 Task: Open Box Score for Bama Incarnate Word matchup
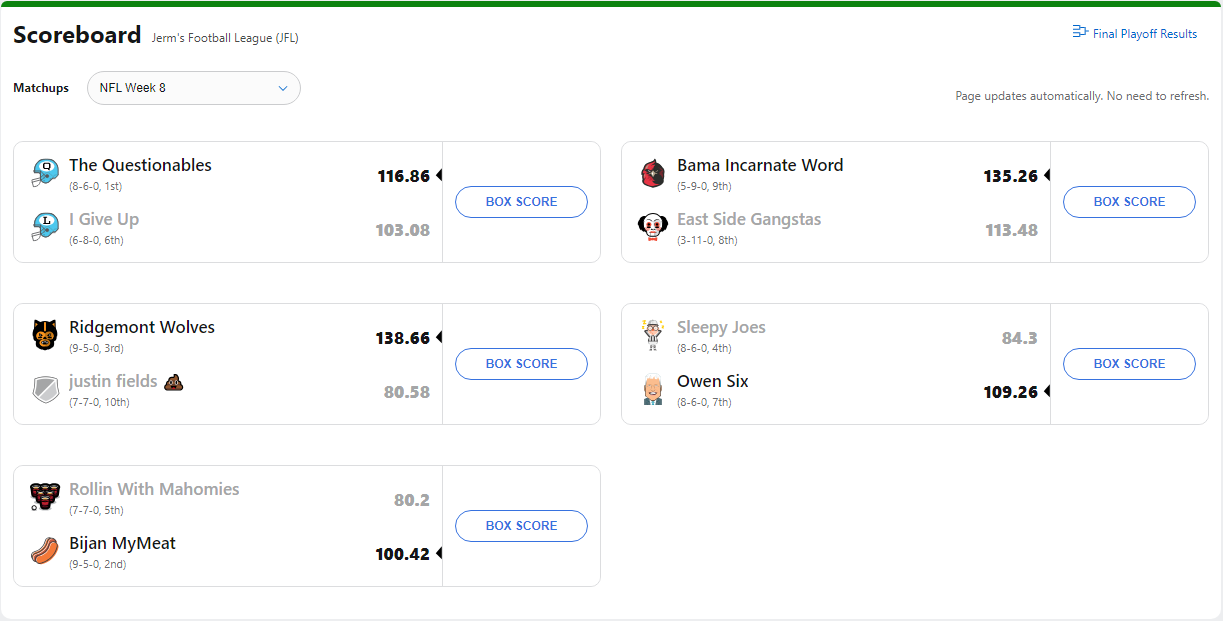tap(1129, 202)
